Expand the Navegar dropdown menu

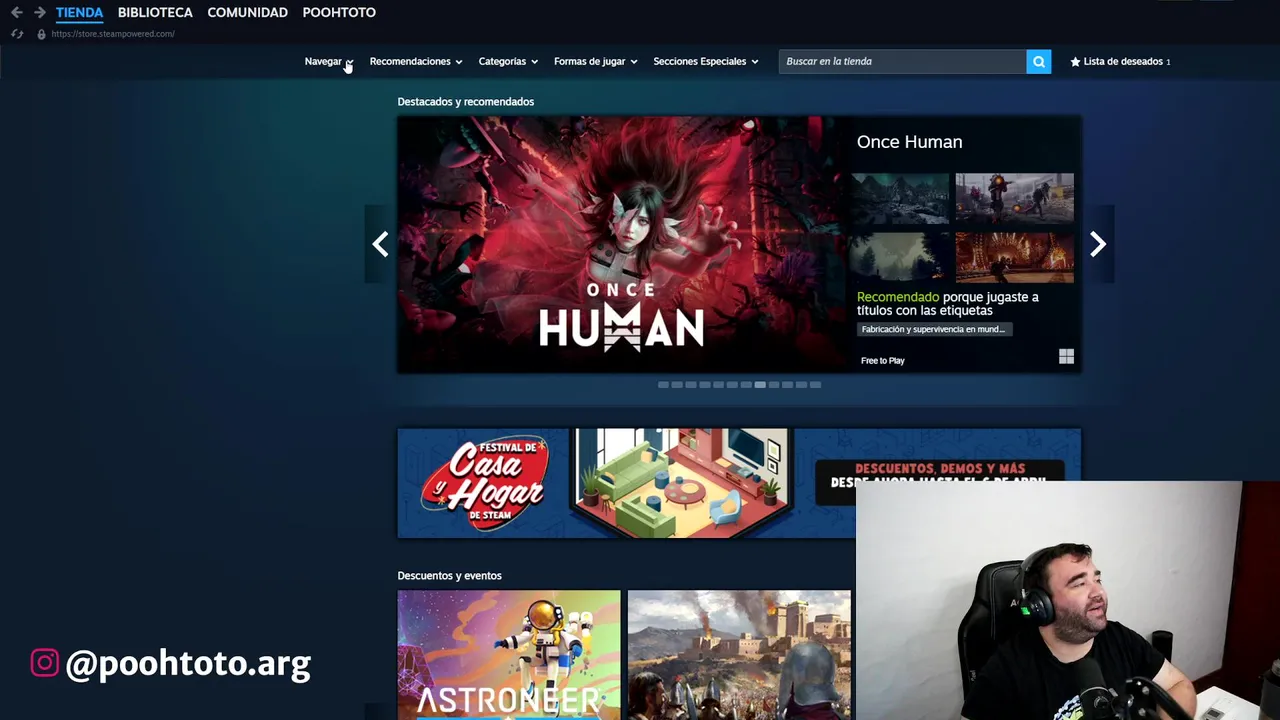[329, 62]
